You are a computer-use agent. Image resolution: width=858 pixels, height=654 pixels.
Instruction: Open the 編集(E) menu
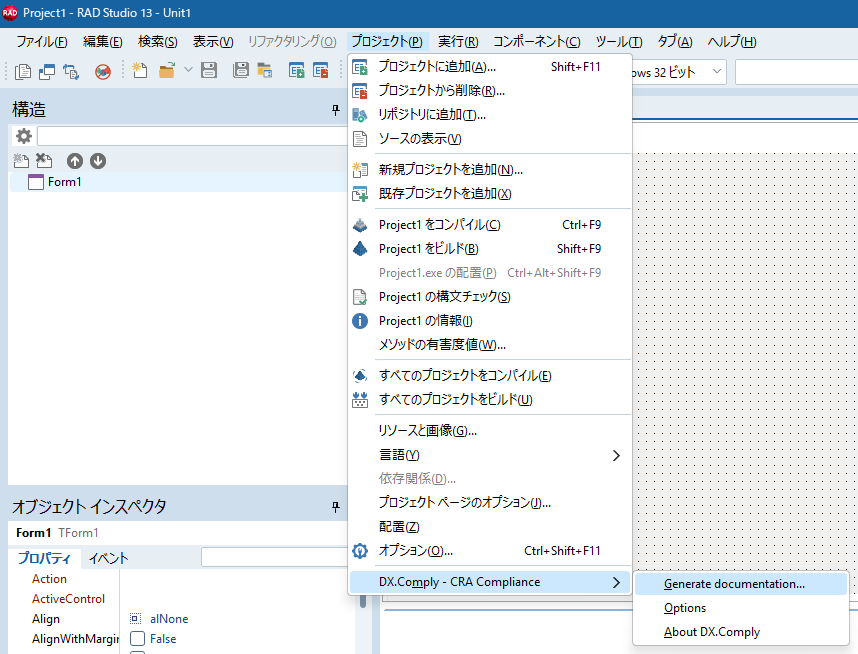(102, 42)
